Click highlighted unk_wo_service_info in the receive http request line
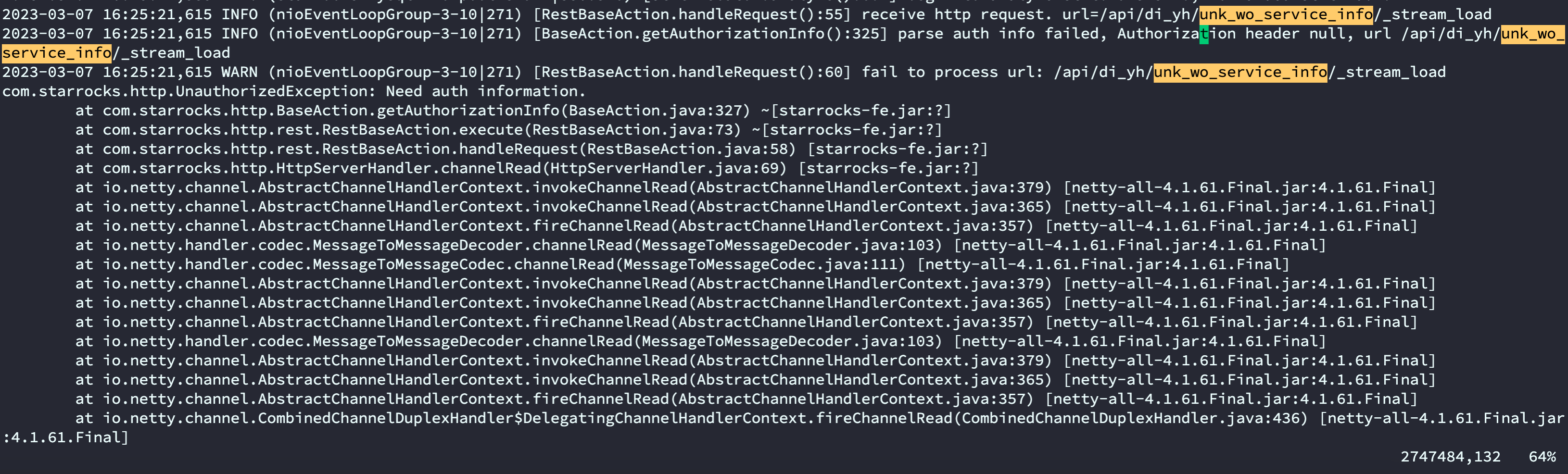The width and height of the screenshot is (1568, 474). click(1286, 14)
